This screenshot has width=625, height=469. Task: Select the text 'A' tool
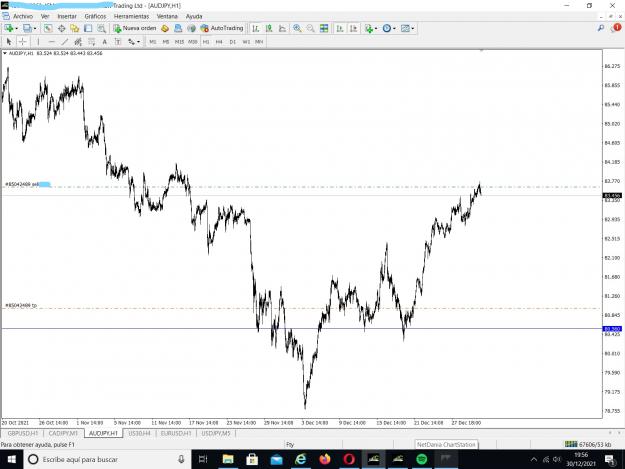(104, 41)
